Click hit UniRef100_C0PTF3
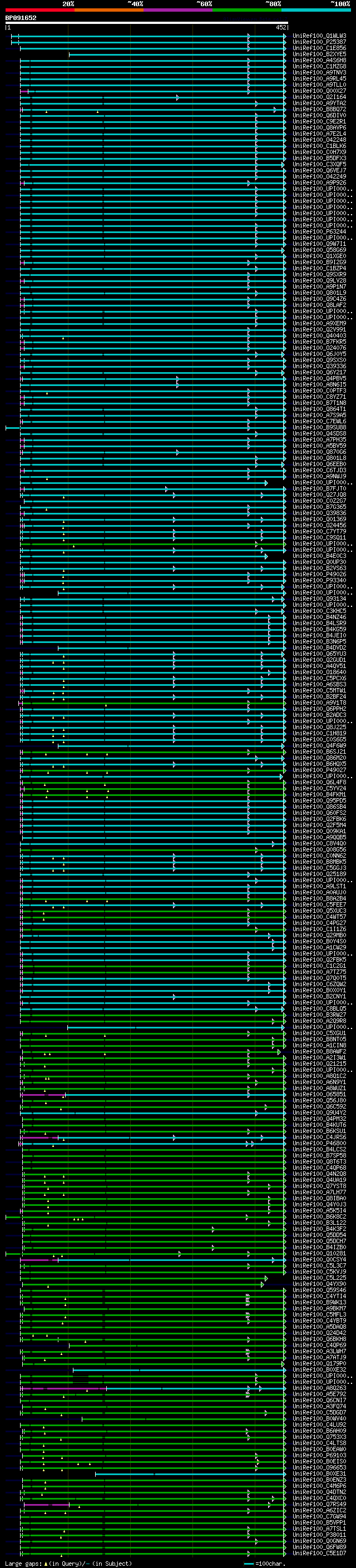The image size is (356, 1568). click(319, 391)
